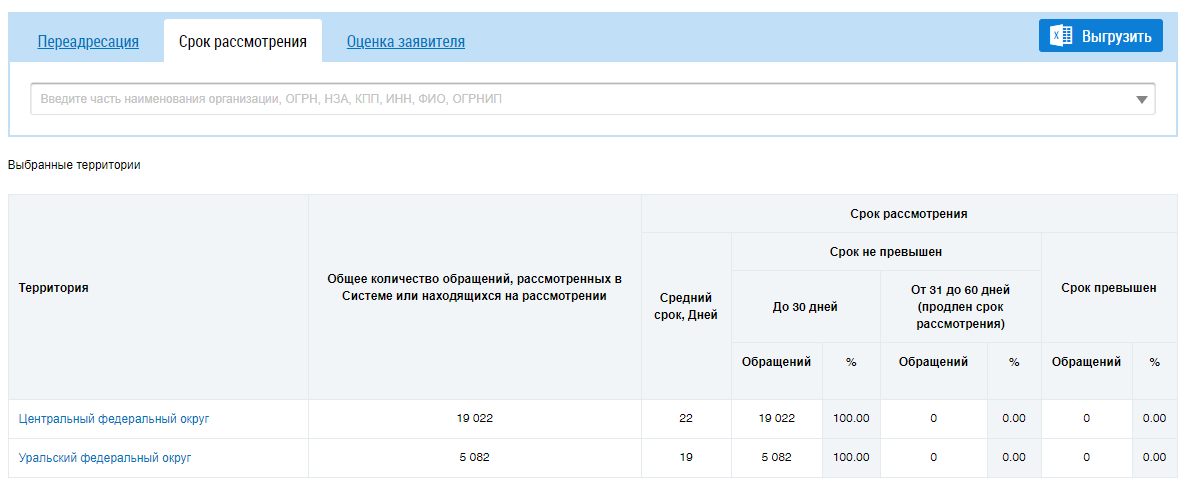Expand the organization search dropdown arrow

point(1142,100)
